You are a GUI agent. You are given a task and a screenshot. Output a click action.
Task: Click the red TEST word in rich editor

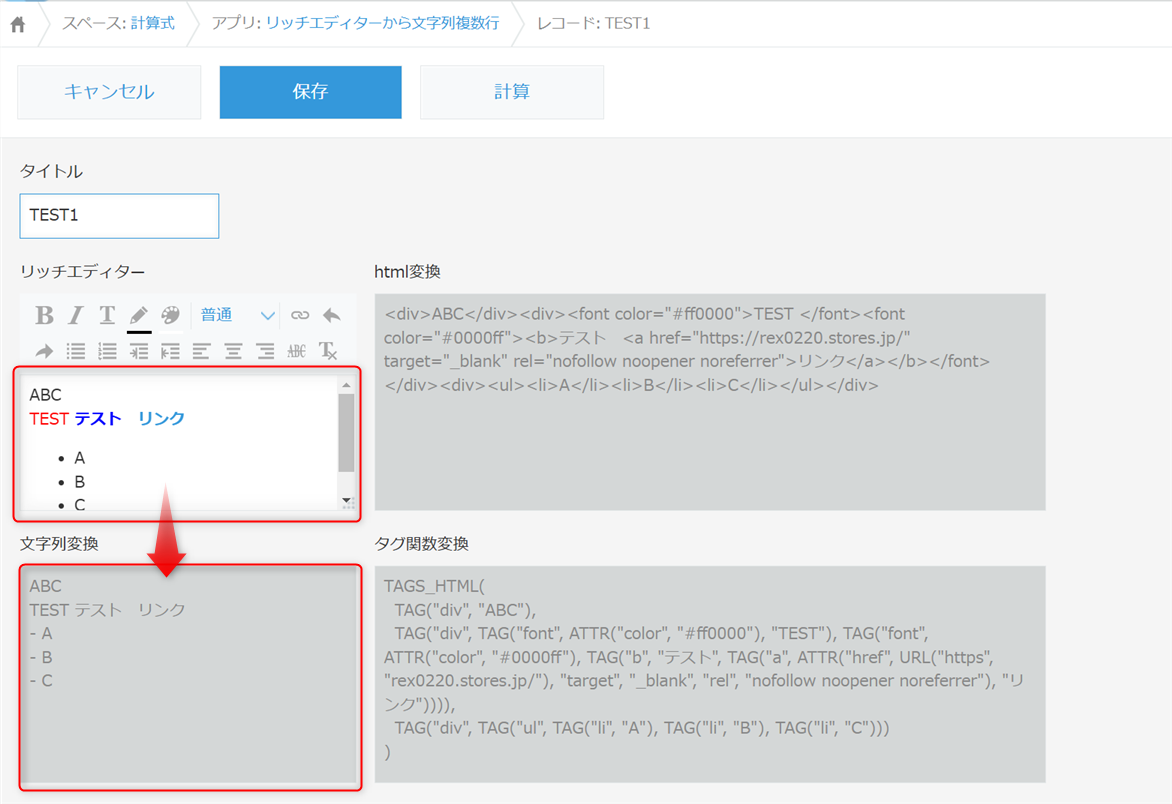click(x=49, y=418)
